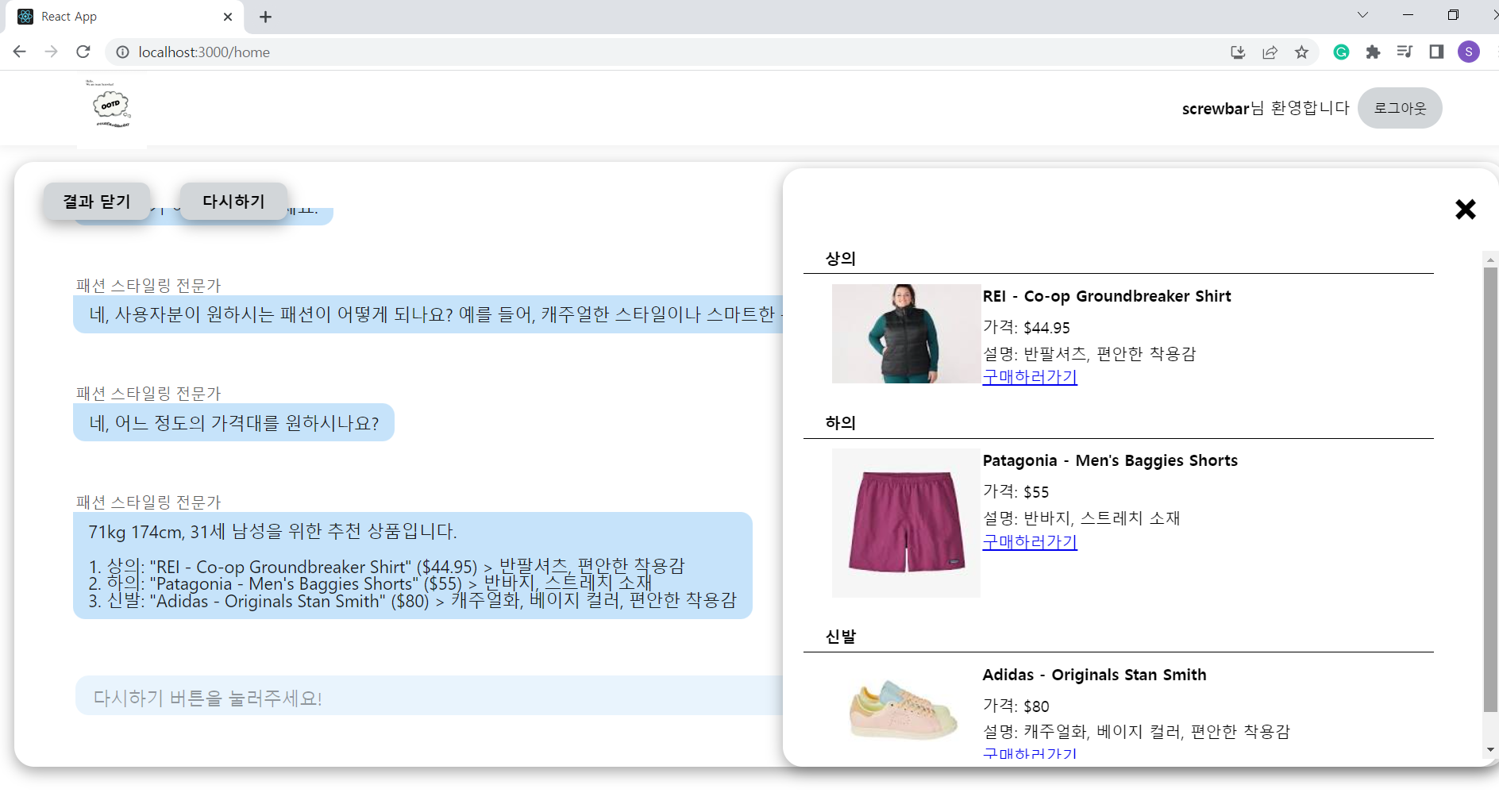Click the price text $55
1499x812 pixels.
tap(1036, 492)
